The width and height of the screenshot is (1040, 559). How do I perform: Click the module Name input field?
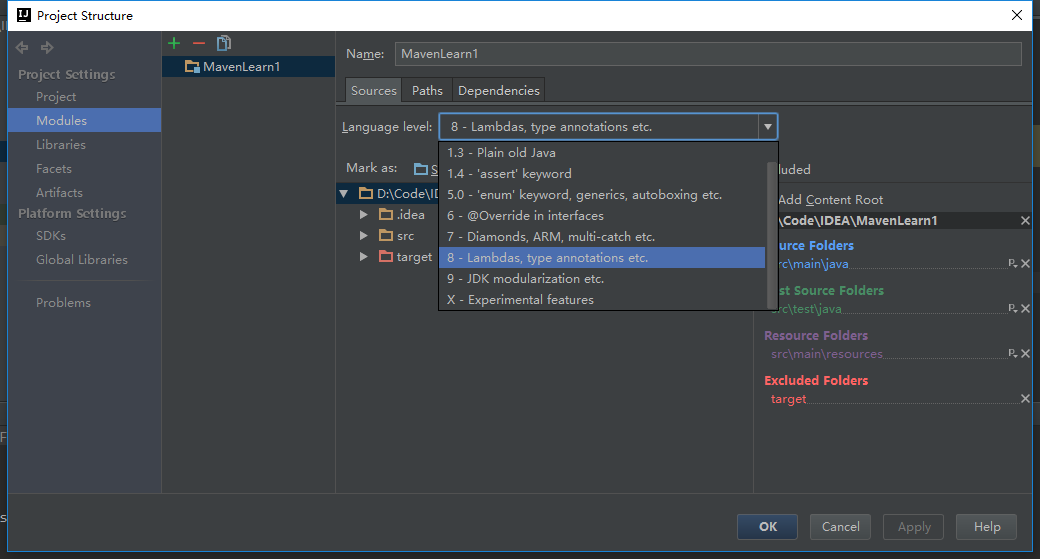708,54
